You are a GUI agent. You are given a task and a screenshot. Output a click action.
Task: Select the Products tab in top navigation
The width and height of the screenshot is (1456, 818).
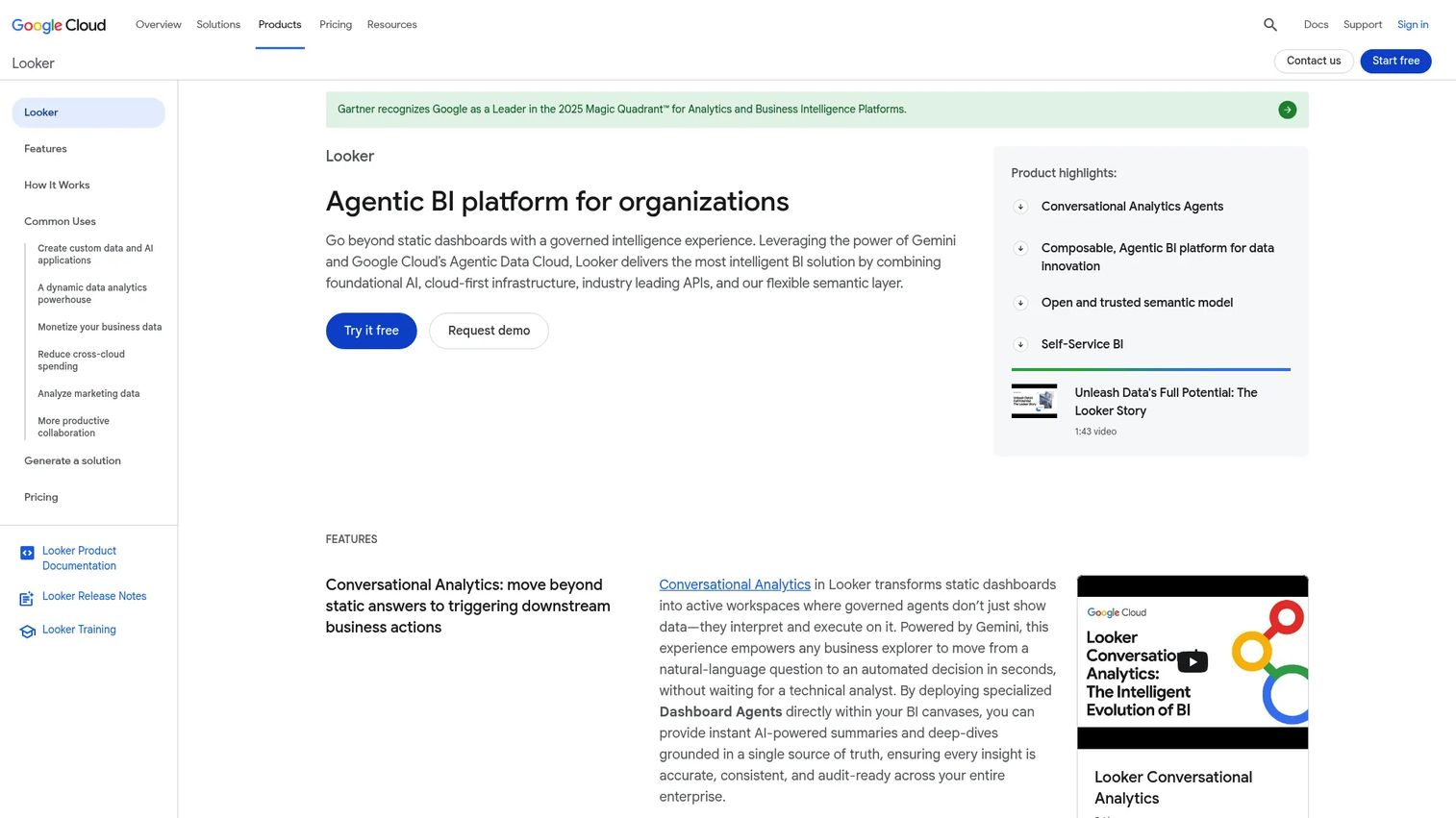(280, 25)
